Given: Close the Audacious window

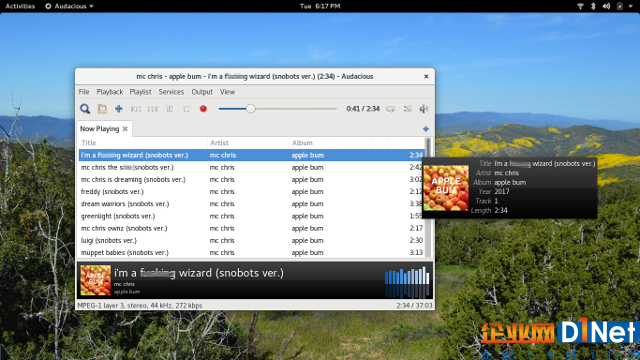Looking at the screenshot, I should pos(426,76).
